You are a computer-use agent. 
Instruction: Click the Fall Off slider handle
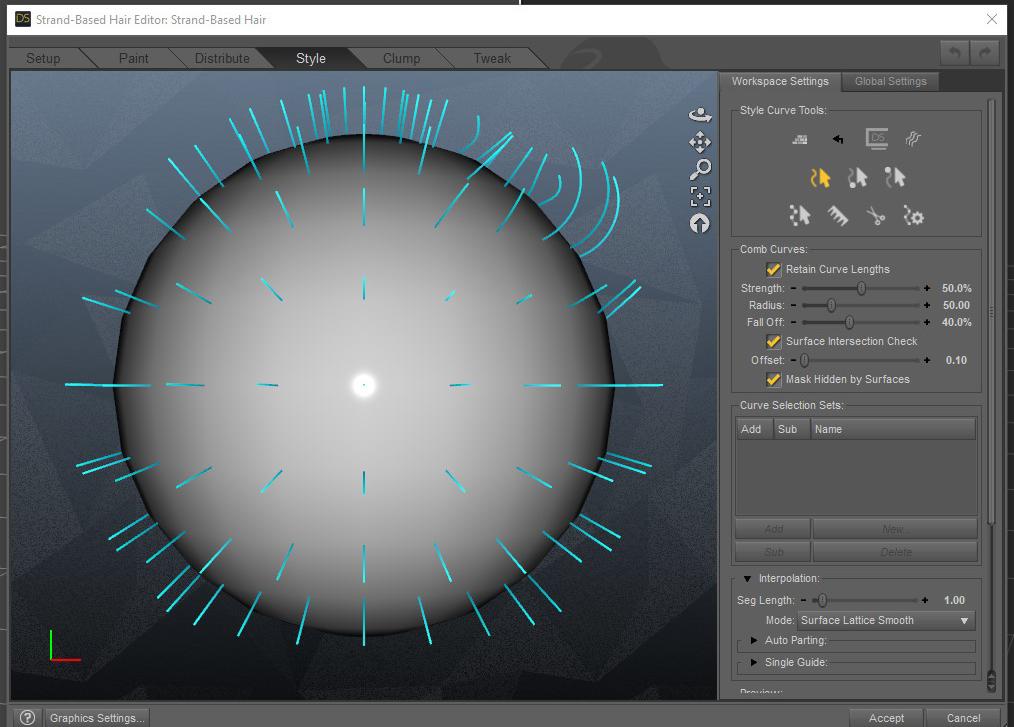coord(849,321)
